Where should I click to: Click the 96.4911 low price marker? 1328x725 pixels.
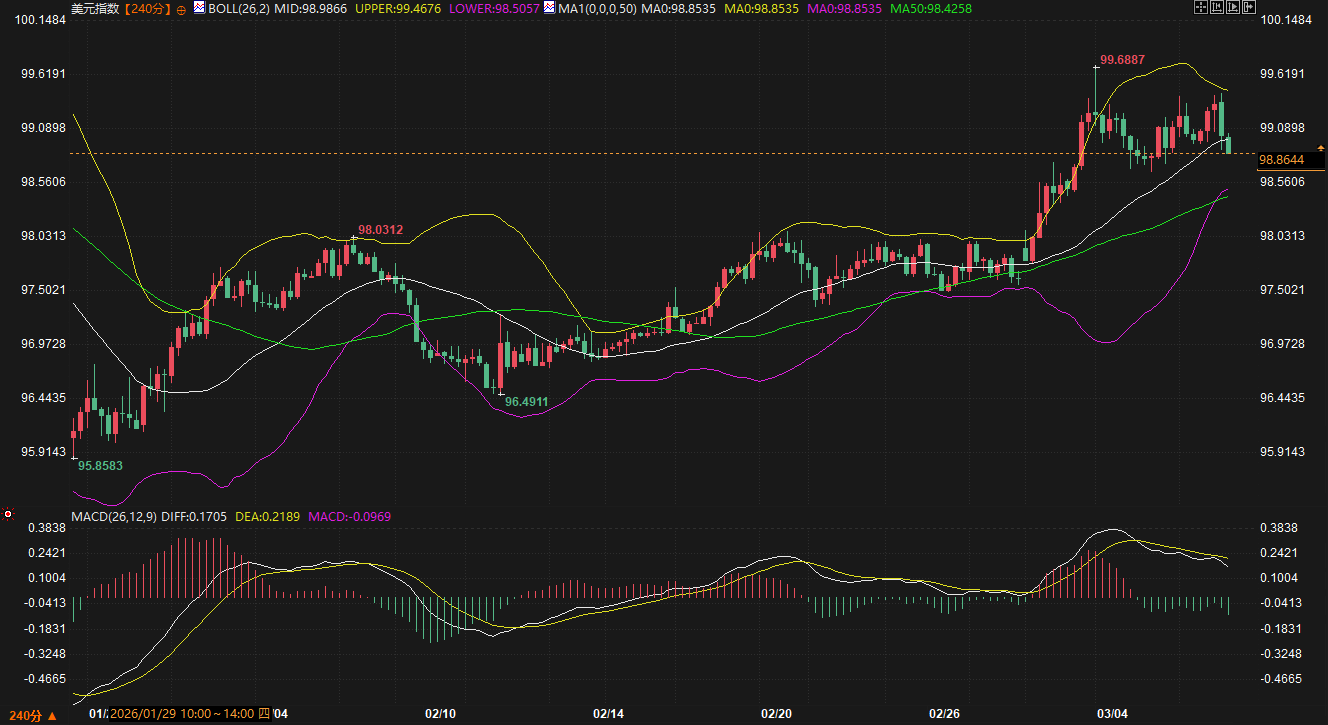pyautogui.click(x=526, y=401)
